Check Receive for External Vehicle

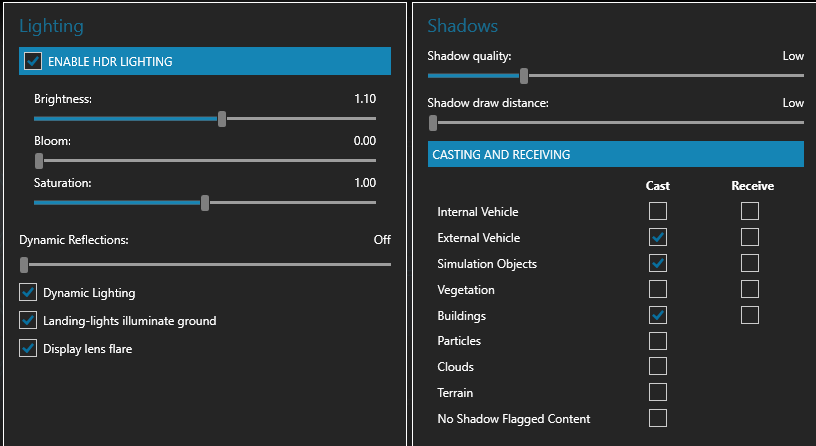point(750,237)
